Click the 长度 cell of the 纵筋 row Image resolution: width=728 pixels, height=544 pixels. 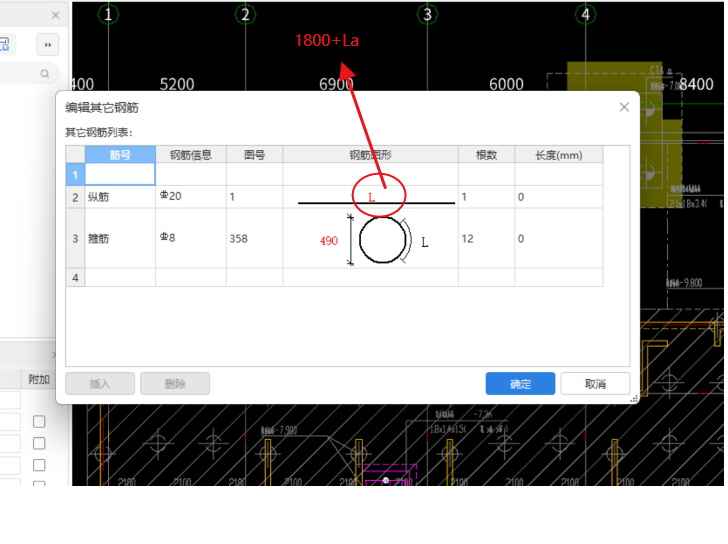point(559,197)
